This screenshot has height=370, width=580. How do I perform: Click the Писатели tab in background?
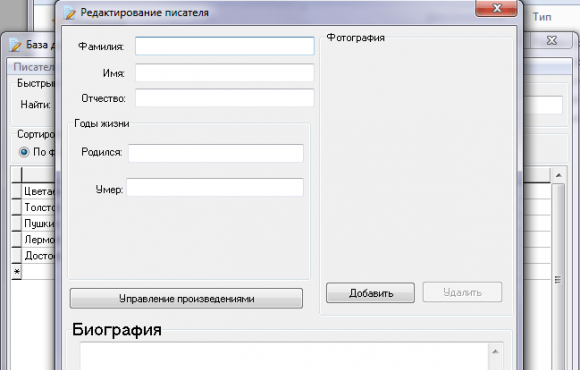click(33, 67)
